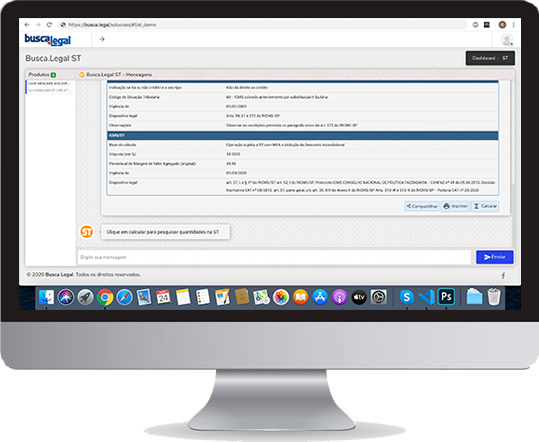
Task: Click the browser back arrow
Action: click(x=27, y=25)
